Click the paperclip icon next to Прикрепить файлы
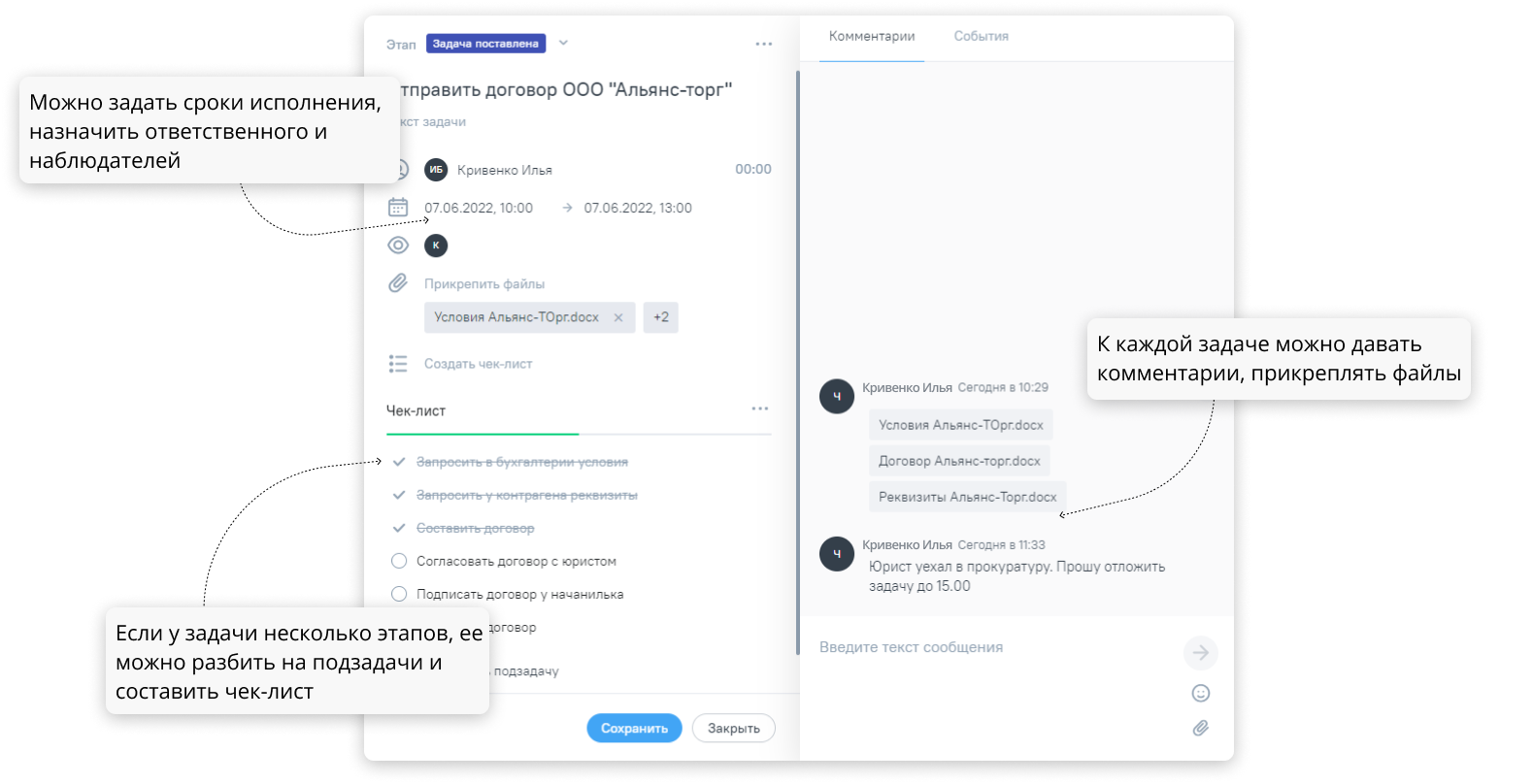 [x=398, y=283]
